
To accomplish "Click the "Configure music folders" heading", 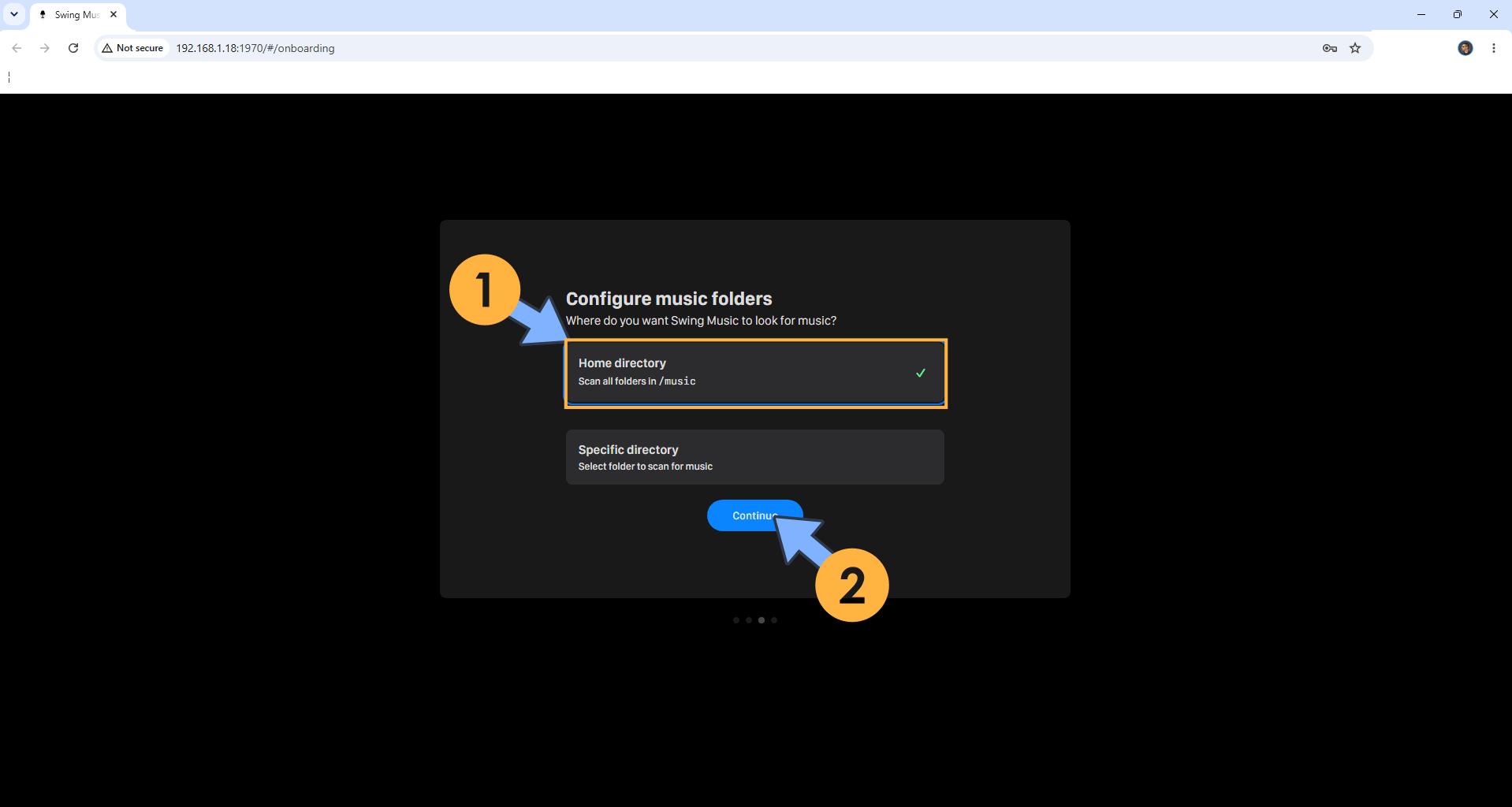I will tap(669, 299).
